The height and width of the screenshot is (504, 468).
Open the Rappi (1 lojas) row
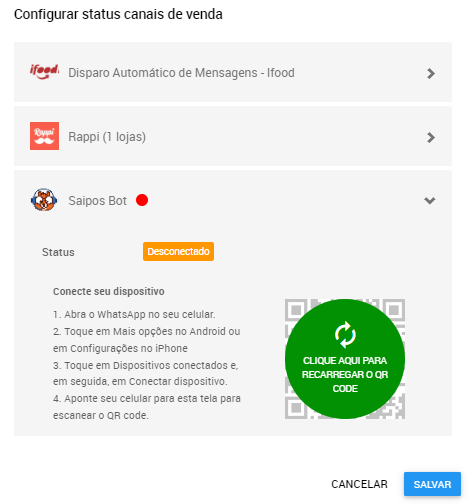(x=233, y=136)
